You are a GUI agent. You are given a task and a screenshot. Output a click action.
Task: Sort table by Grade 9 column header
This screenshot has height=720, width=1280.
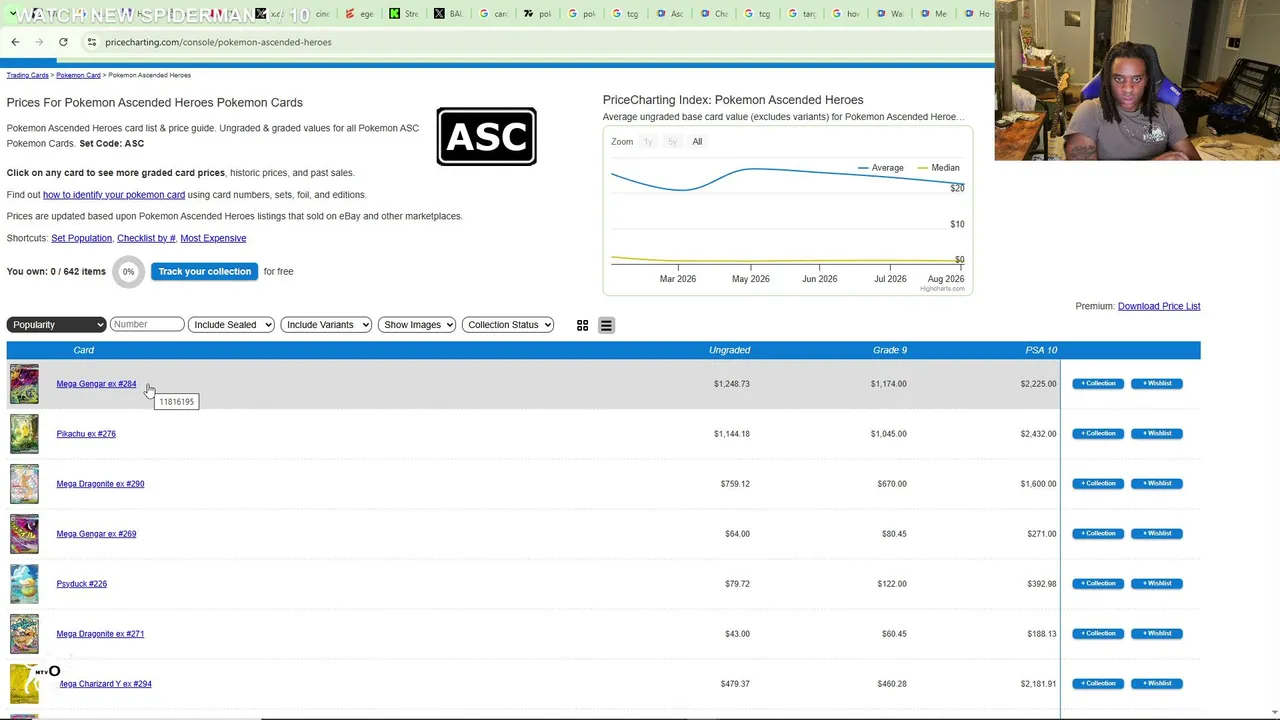click(x=889, y=350)
